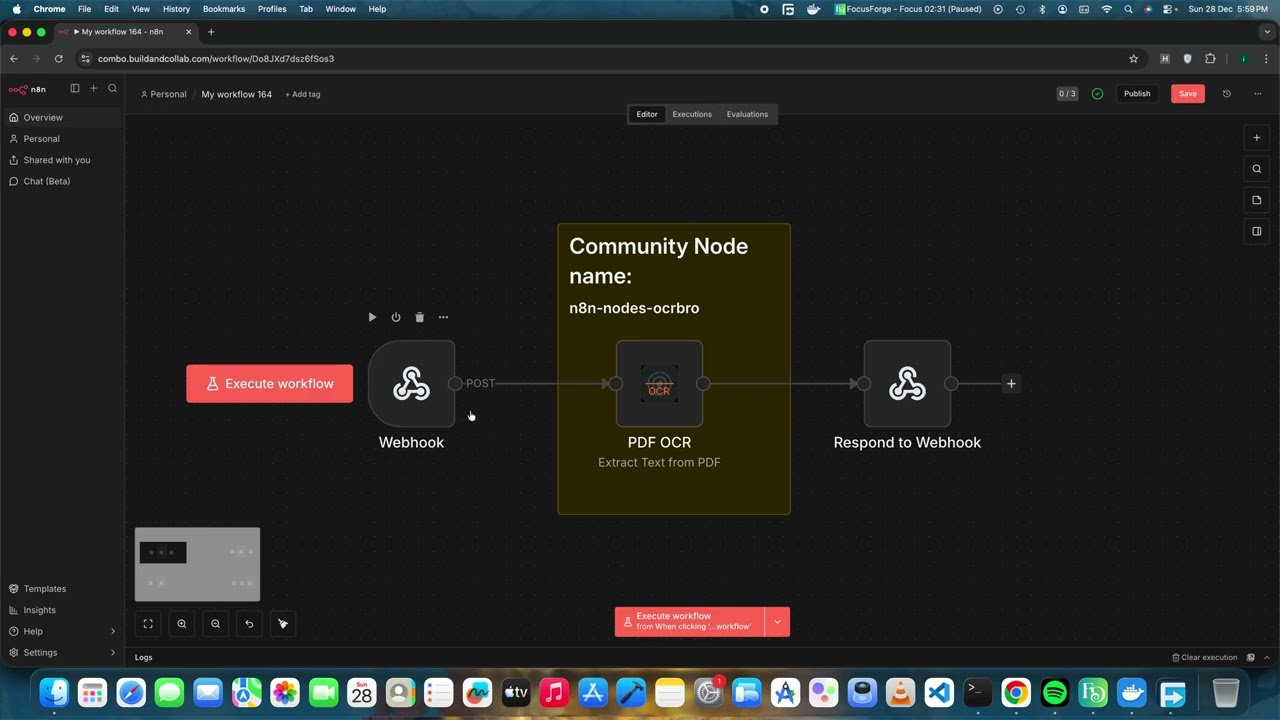Click the reset zoom undo icon

[x=249, y=624]
